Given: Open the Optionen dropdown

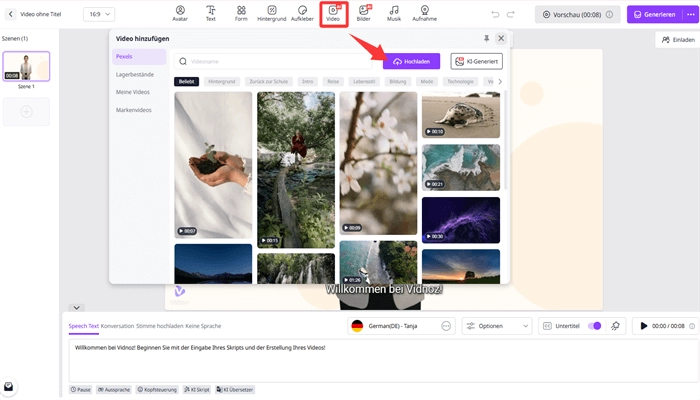Looking at the screenshot, I should coord(497,326).
